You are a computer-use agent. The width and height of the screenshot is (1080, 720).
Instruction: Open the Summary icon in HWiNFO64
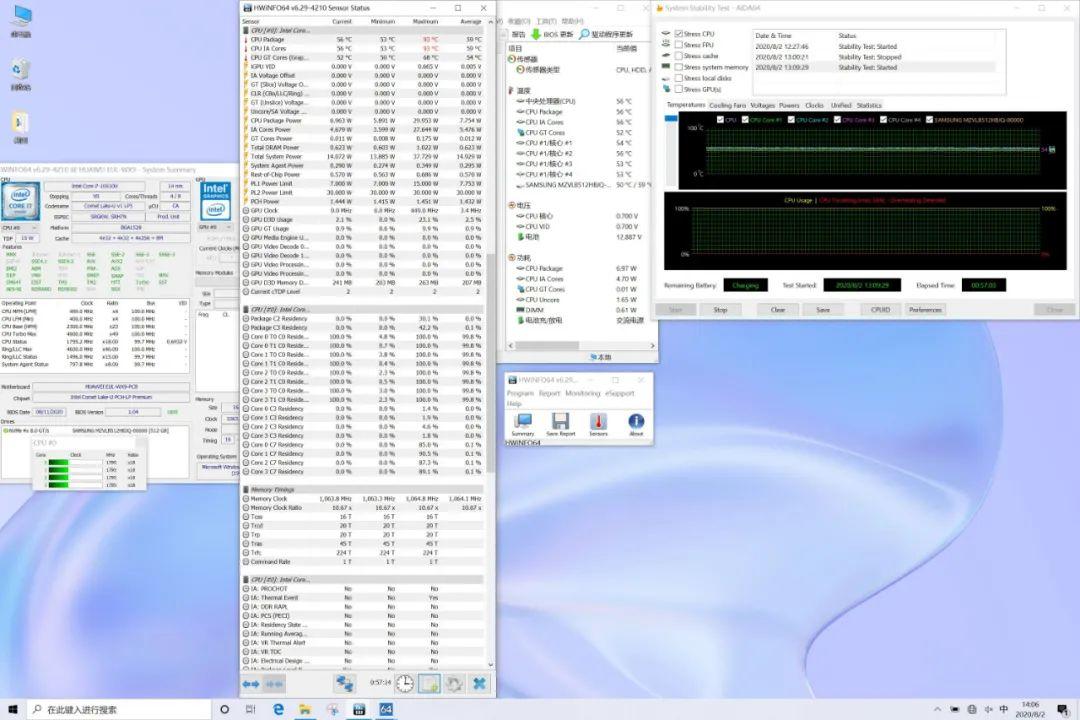click(x=522, y=422)
